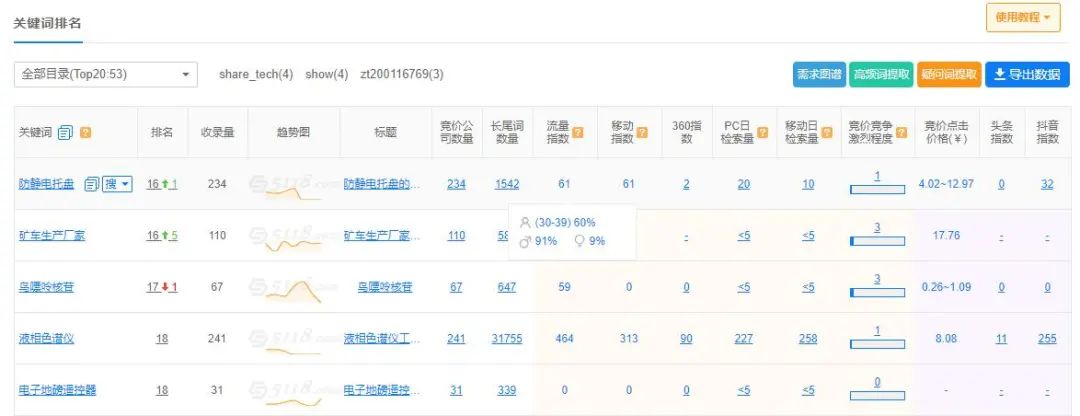Click long-tail word count 1542
This screenshot has width=1080, height=416.
point(507,184)
